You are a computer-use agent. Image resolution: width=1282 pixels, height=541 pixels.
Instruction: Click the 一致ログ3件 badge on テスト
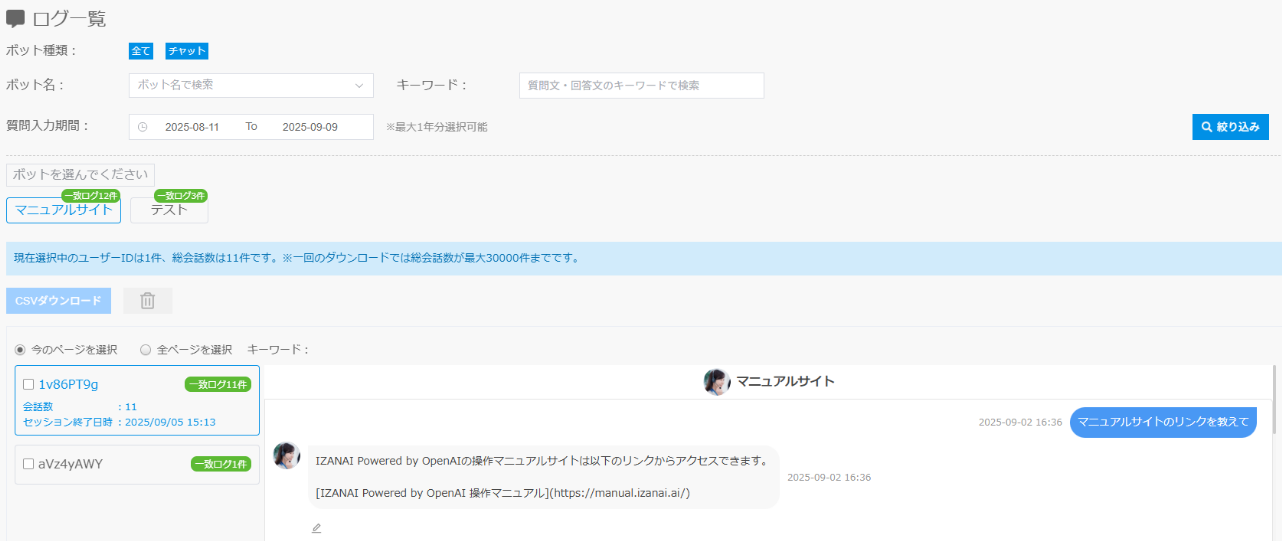[181, 196]
